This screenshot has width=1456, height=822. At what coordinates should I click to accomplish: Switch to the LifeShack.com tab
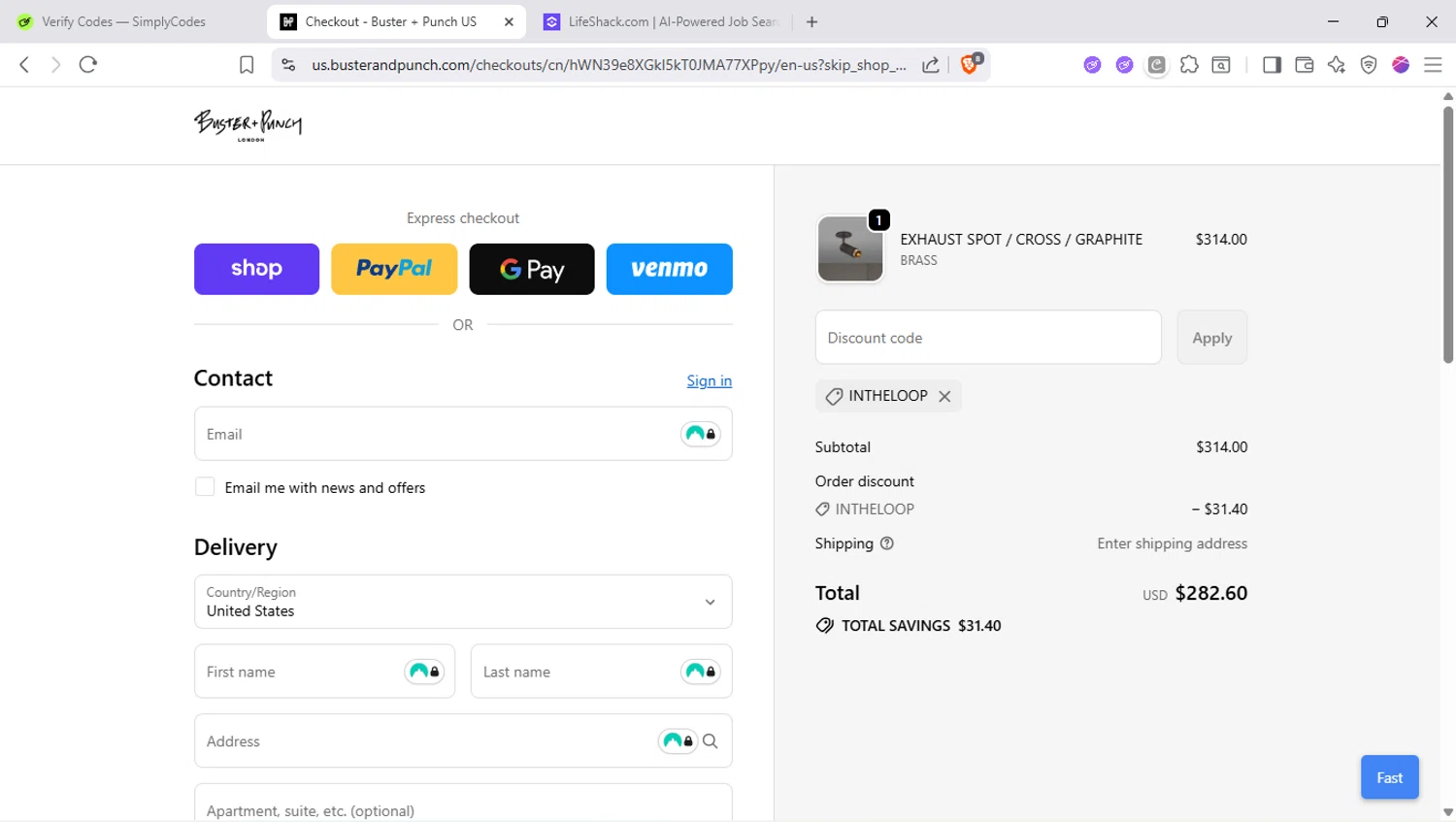click(x=662, y=21)
